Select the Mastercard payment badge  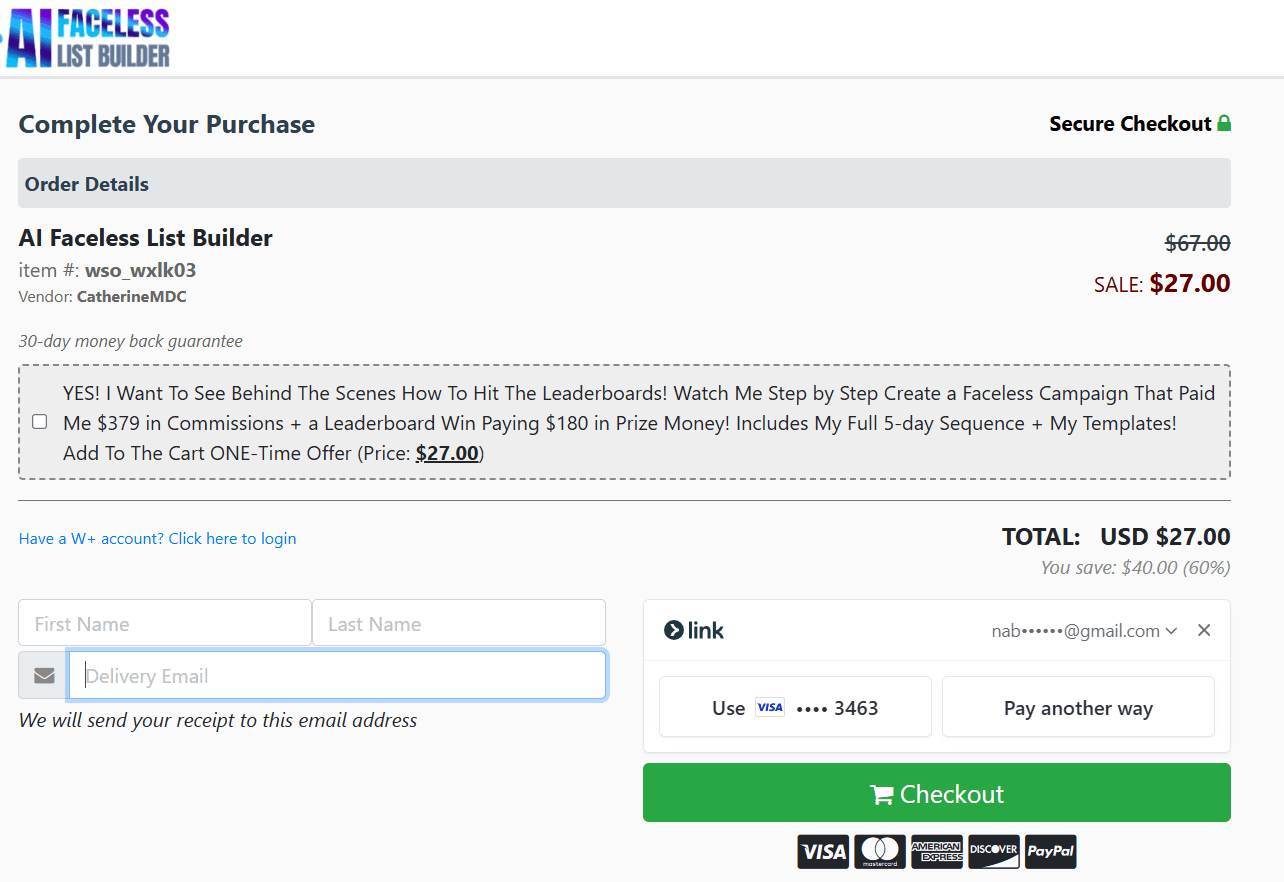[x=879, y=851]
